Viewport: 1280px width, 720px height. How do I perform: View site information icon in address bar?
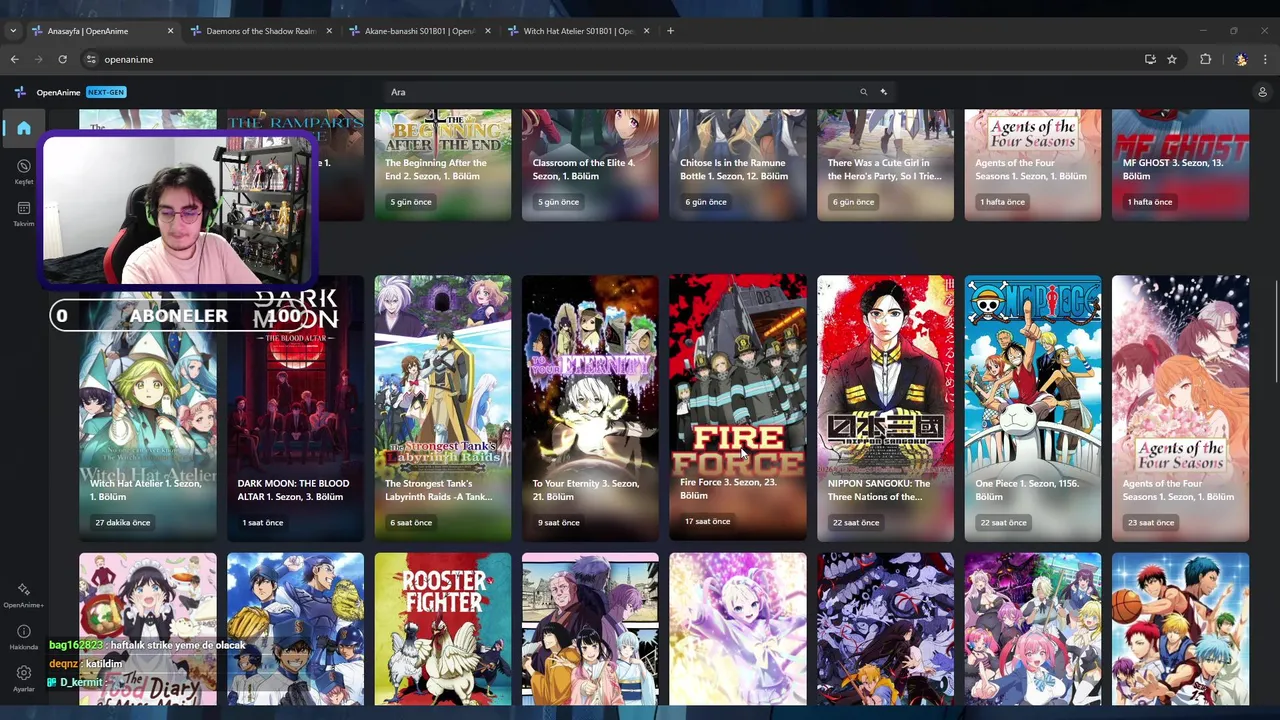coord(91,59)
